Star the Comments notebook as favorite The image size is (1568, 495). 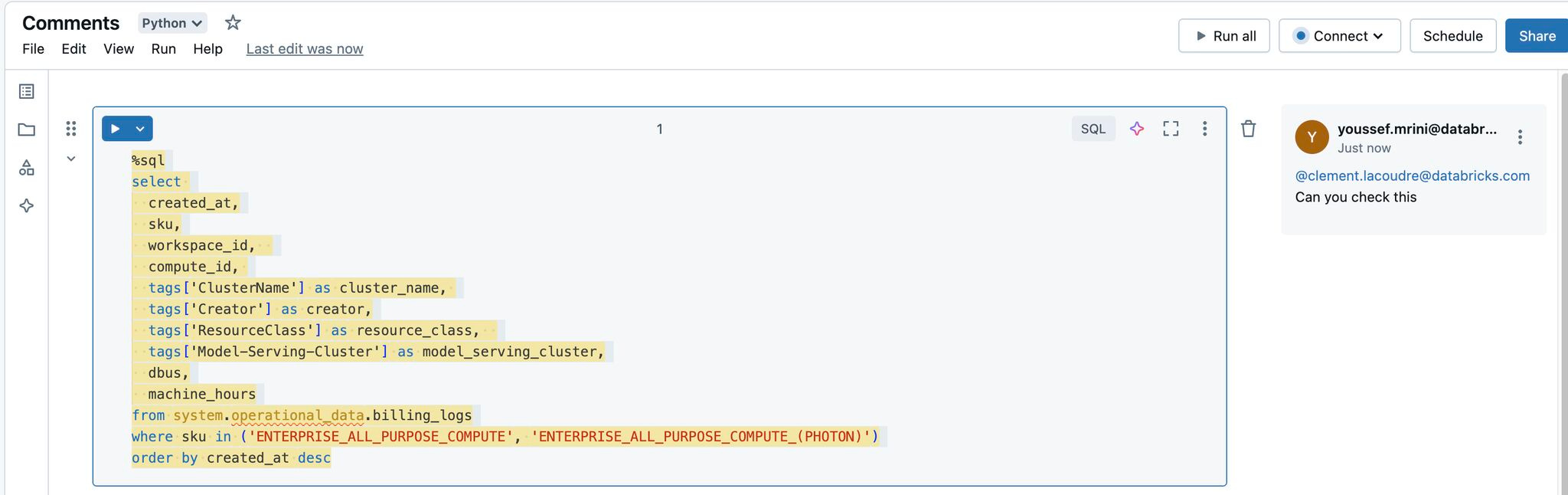coord(233,23)
